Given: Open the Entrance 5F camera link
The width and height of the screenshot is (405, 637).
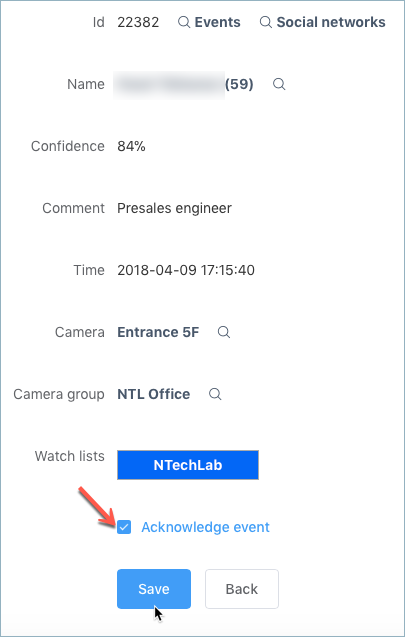Looking at the screenshot, I should click(x=158, y=332).
